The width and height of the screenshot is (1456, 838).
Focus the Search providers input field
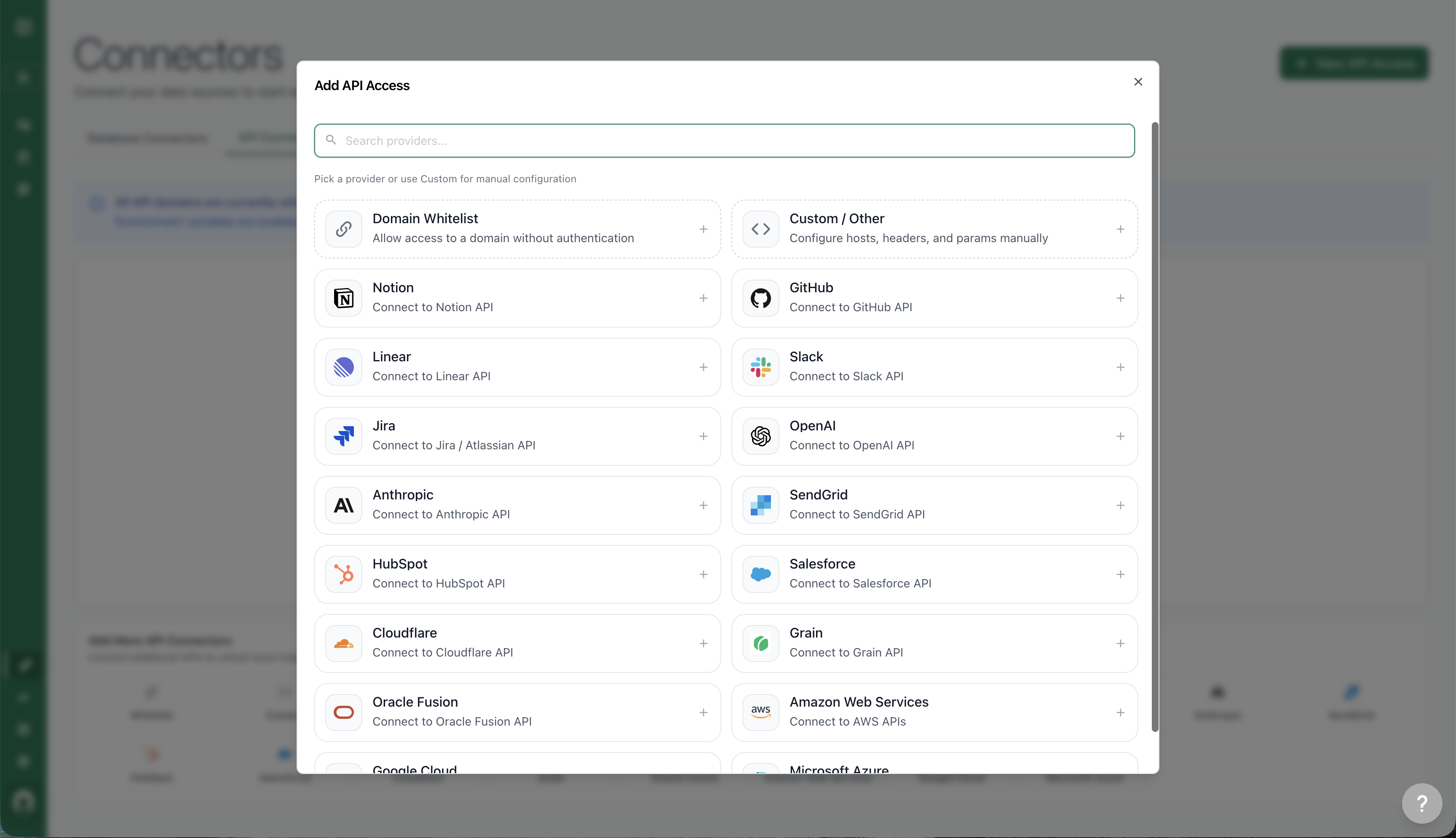point(724,140)
